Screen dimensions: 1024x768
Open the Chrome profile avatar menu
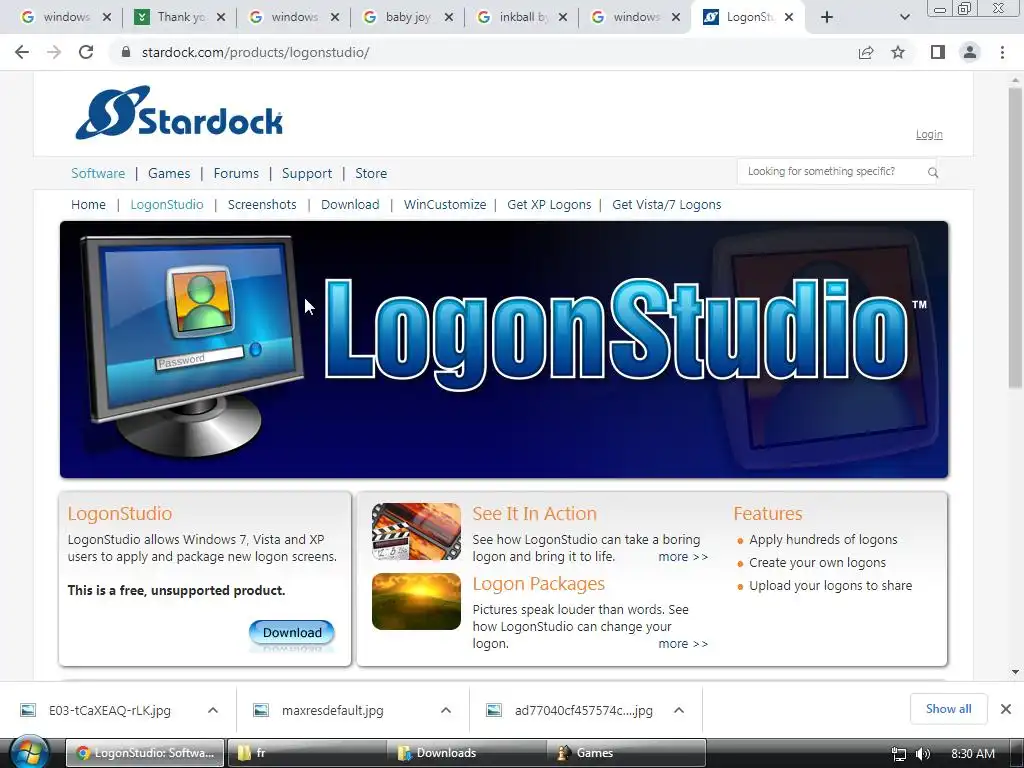pyautogui.click(x=970, y=52)
